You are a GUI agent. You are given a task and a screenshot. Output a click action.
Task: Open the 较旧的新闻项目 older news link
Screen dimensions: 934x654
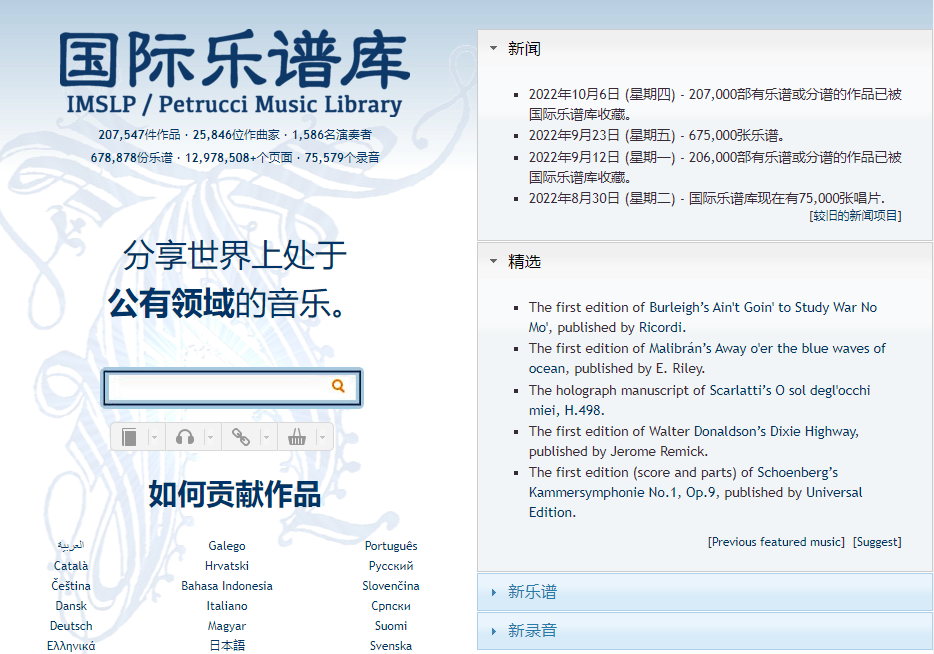point(855,215)
